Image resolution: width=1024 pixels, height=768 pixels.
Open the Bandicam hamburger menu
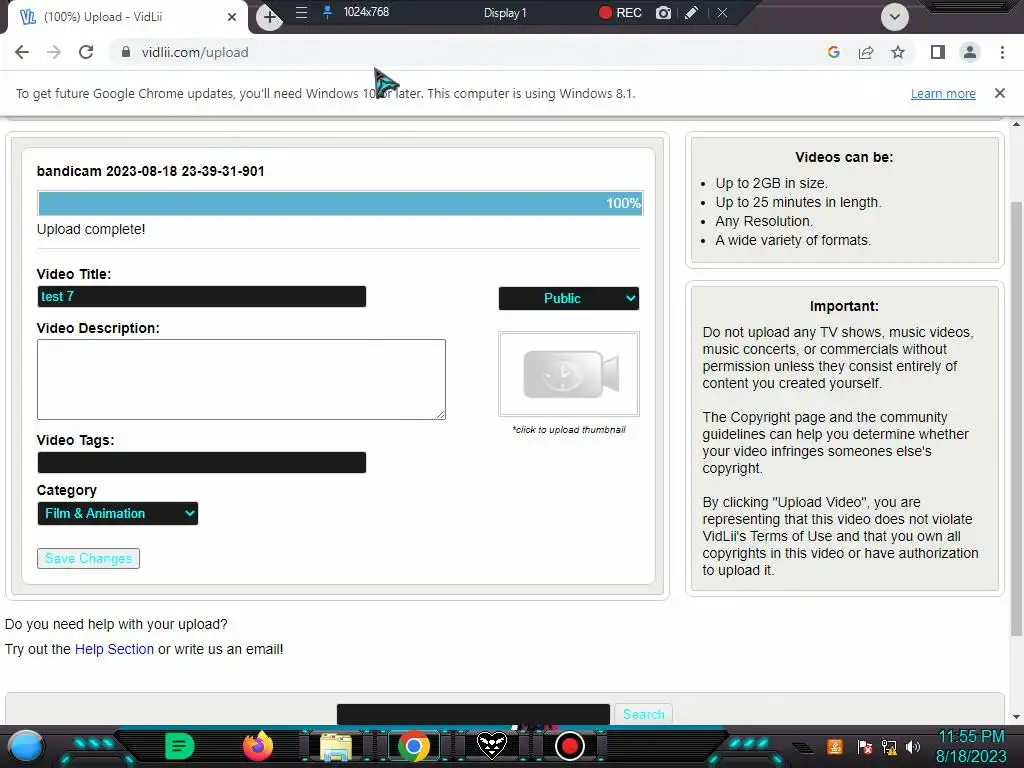(301, 12)
